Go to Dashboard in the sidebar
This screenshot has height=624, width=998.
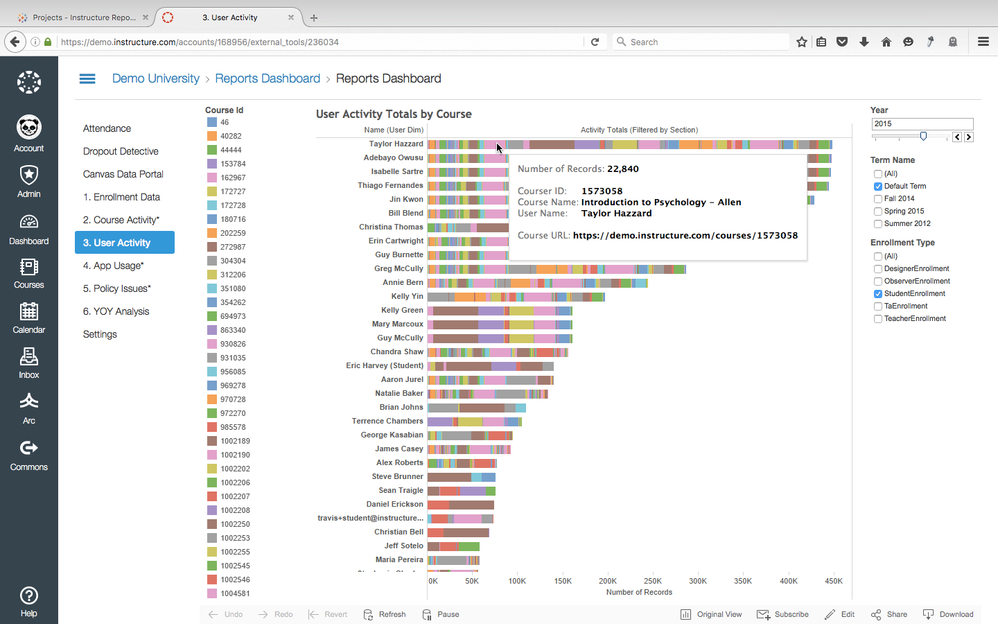pos(29,230)
